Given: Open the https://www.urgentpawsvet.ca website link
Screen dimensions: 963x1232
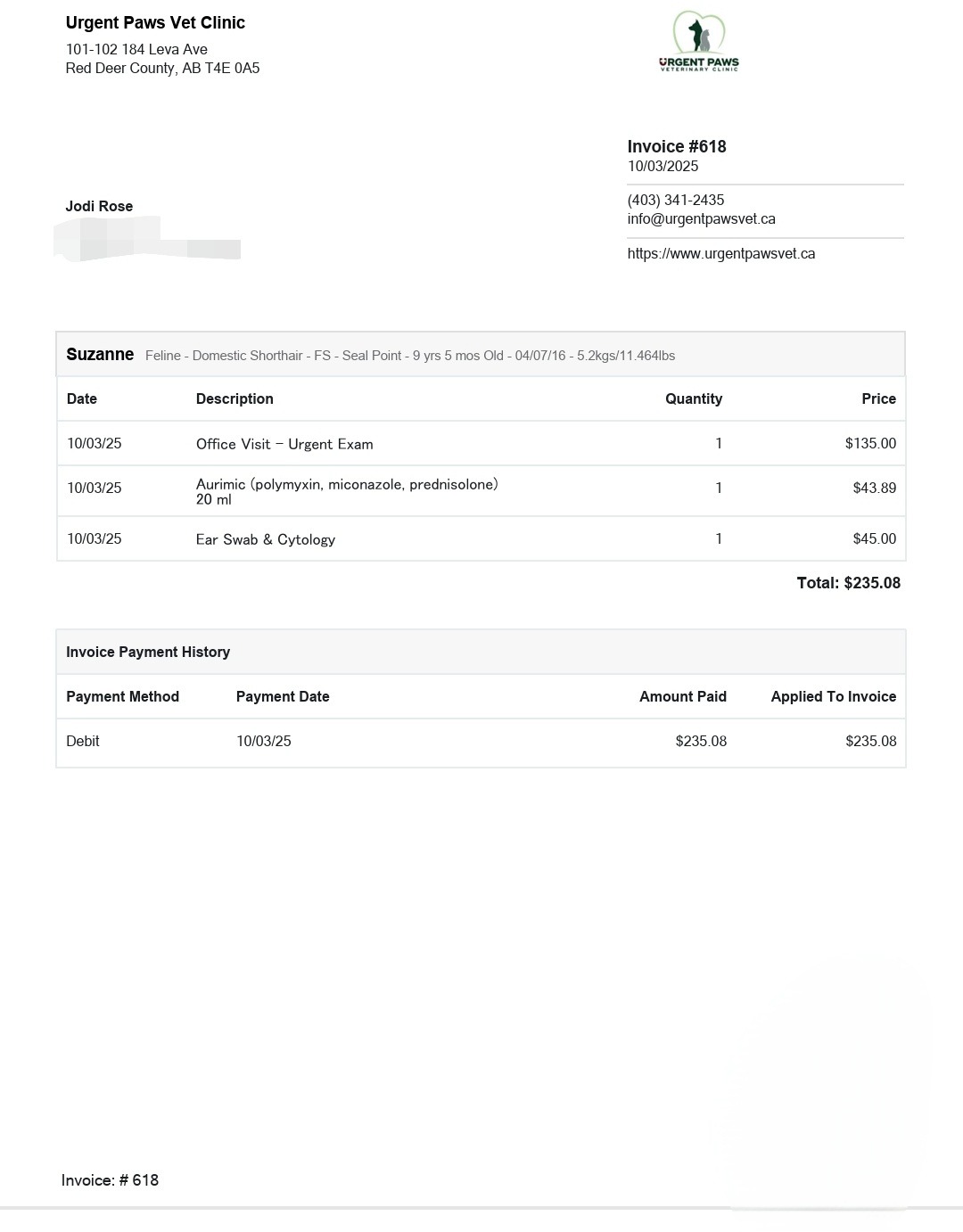Looking at the screenshot, I should [721, 253].
